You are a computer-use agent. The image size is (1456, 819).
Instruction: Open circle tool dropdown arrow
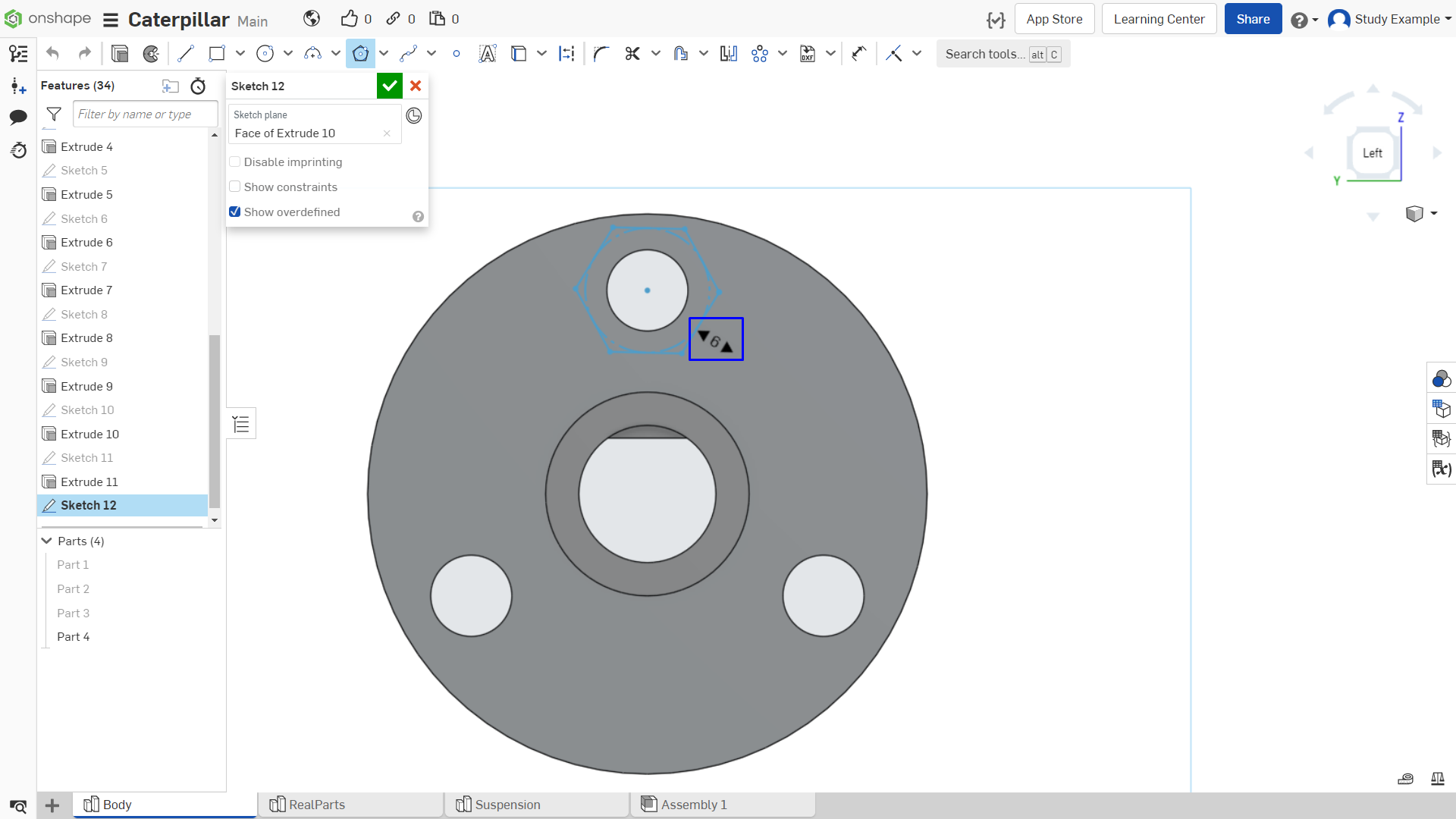click(x=288, y=53)
